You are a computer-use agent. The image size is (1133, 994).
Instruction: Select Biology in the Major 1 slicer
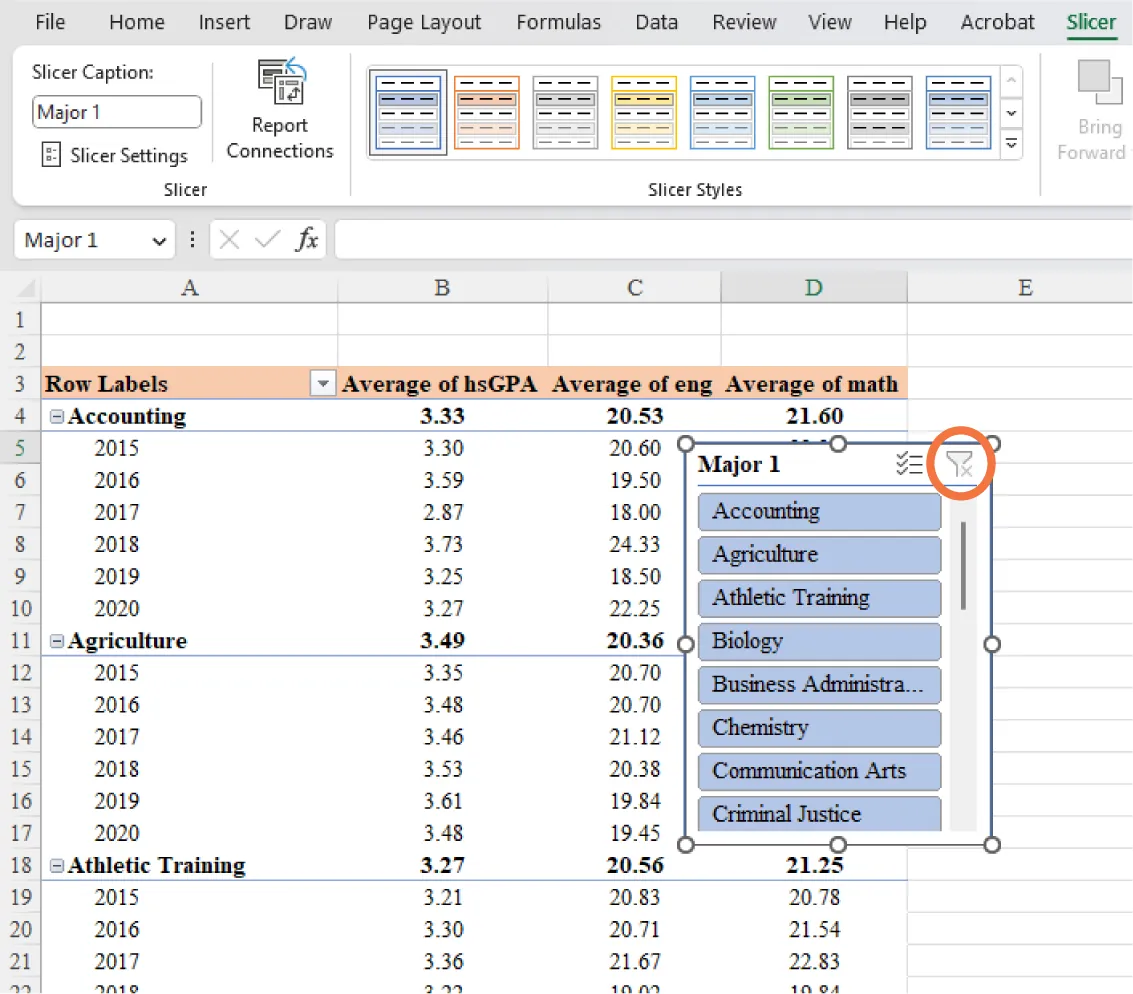pyautogui.click(x=819, y=641)
